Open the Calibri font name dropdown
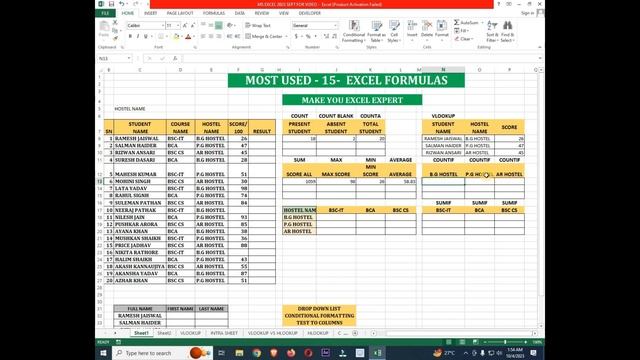Viewport: 640px width, 360px height. tap(162, 25)
